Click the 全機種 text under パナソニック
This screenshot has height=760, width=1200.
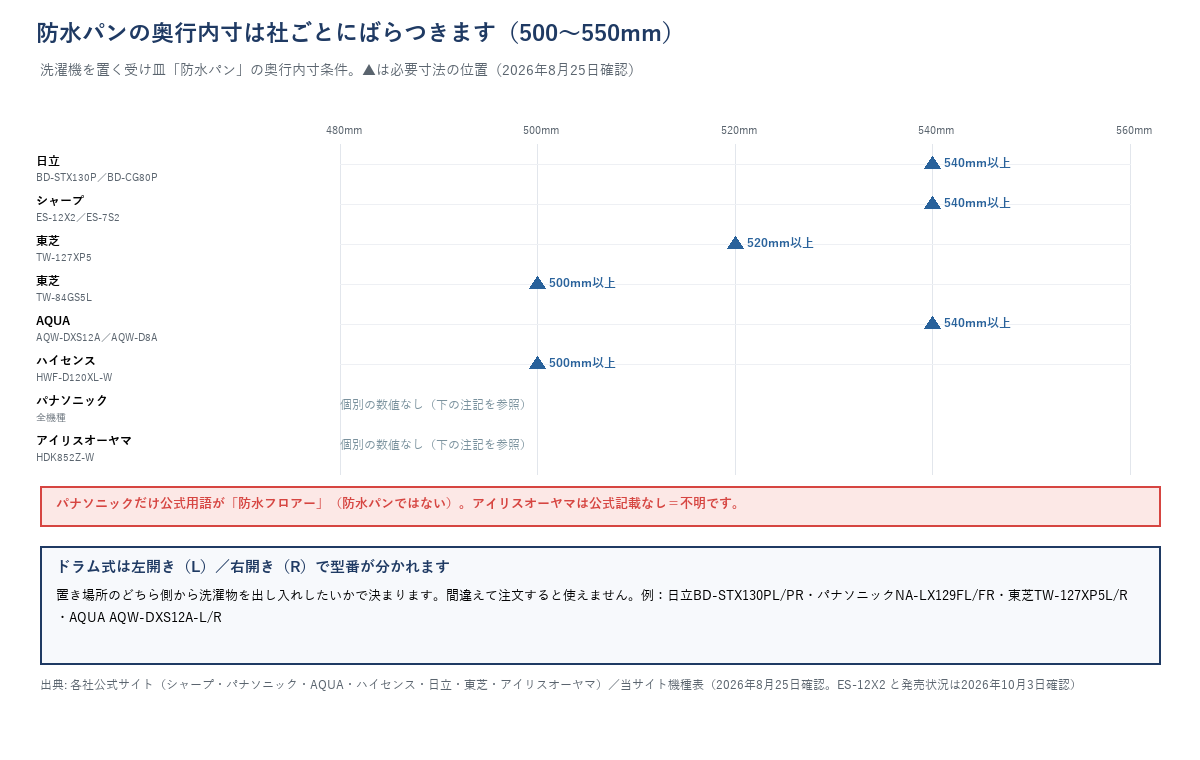point(51,417)
